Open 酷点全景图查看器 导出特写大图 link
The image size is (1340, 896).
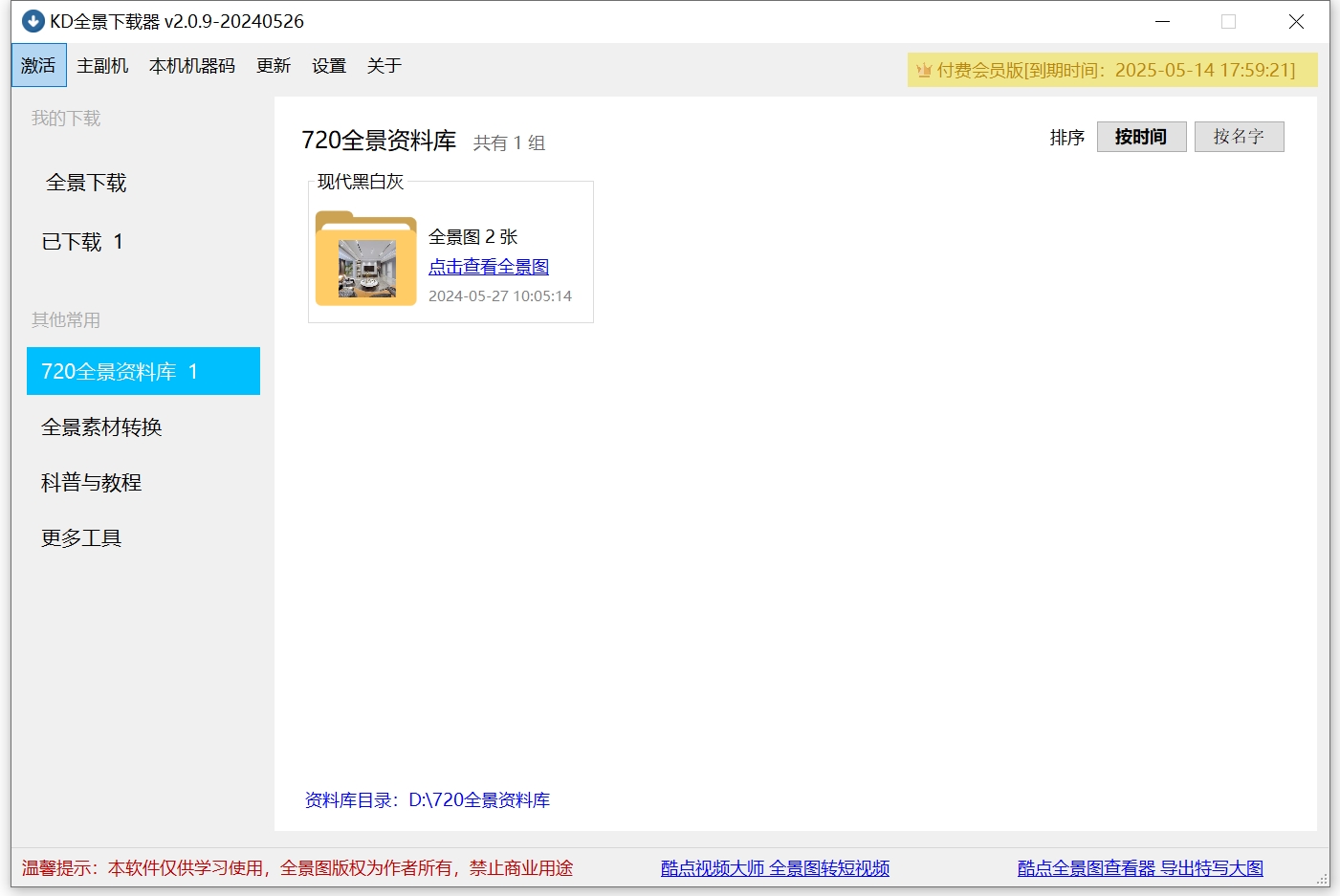click(1140, 868)
